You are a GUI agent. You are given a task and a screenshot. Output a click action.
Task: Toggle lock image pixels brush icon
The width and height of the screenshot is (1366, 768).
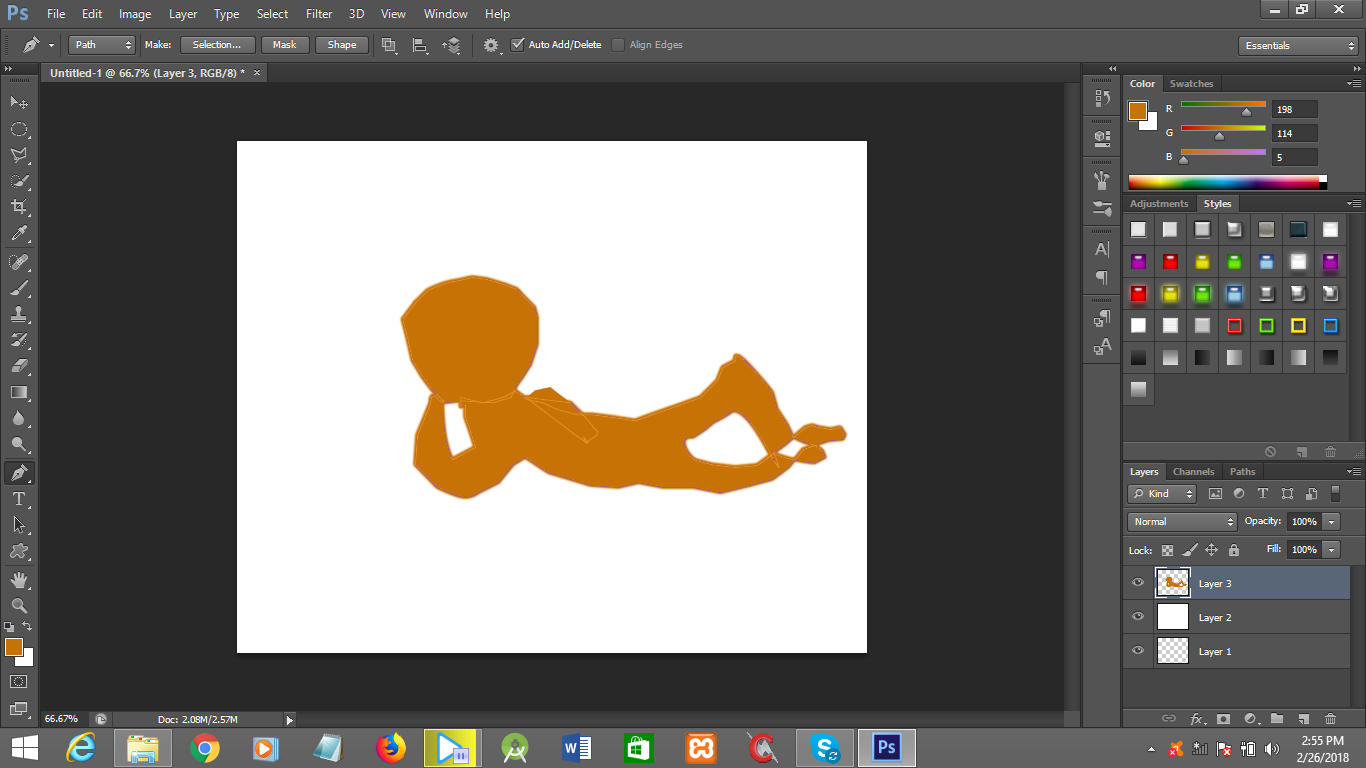1189,550
